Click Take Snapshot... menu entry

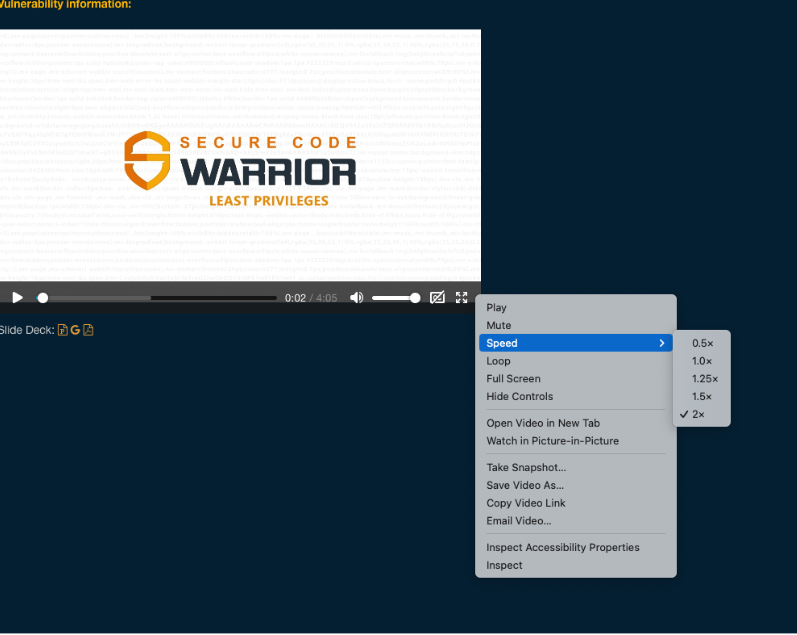coord(526,467)
